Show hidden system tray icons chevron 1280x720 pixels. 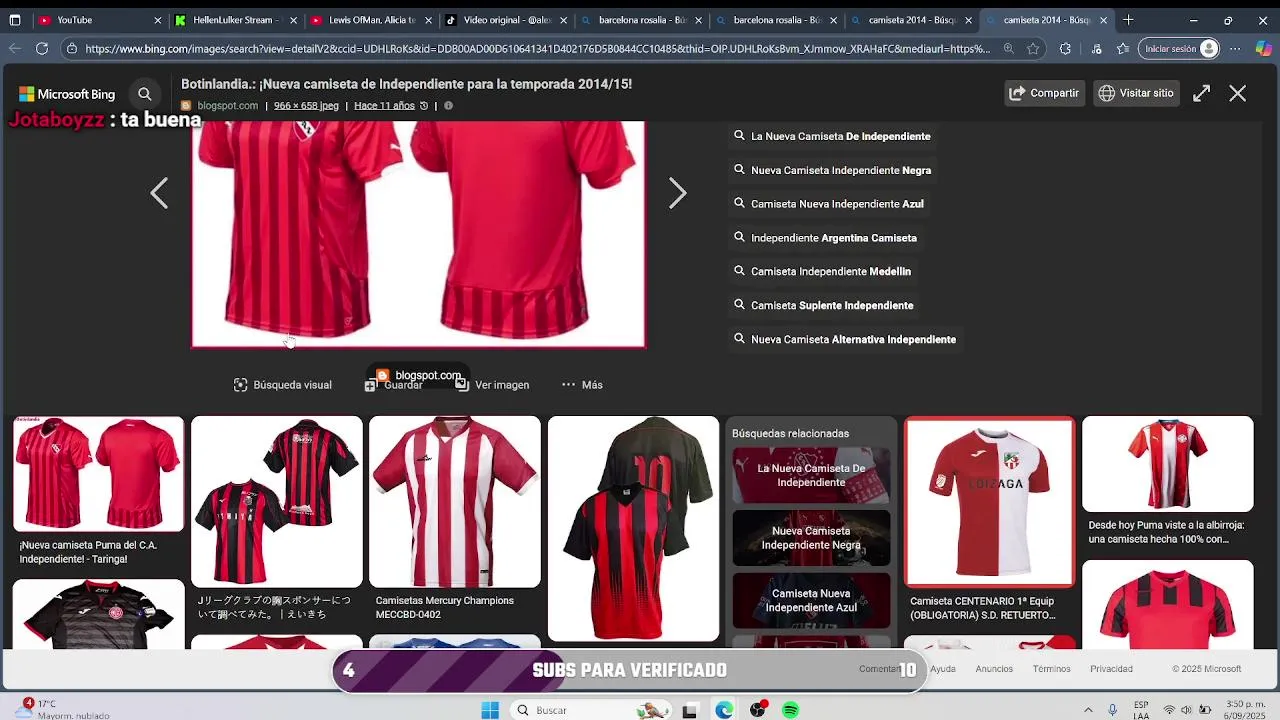1088,710
